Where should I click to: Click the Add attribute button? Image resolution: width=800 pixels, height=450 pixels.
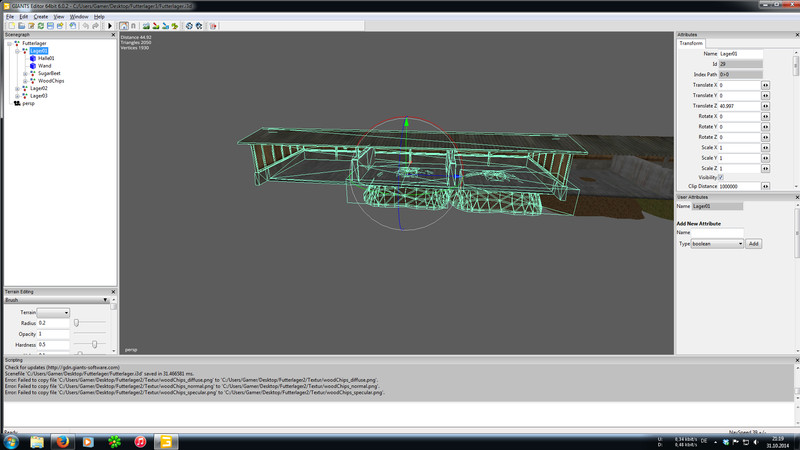tap(754, 244)
